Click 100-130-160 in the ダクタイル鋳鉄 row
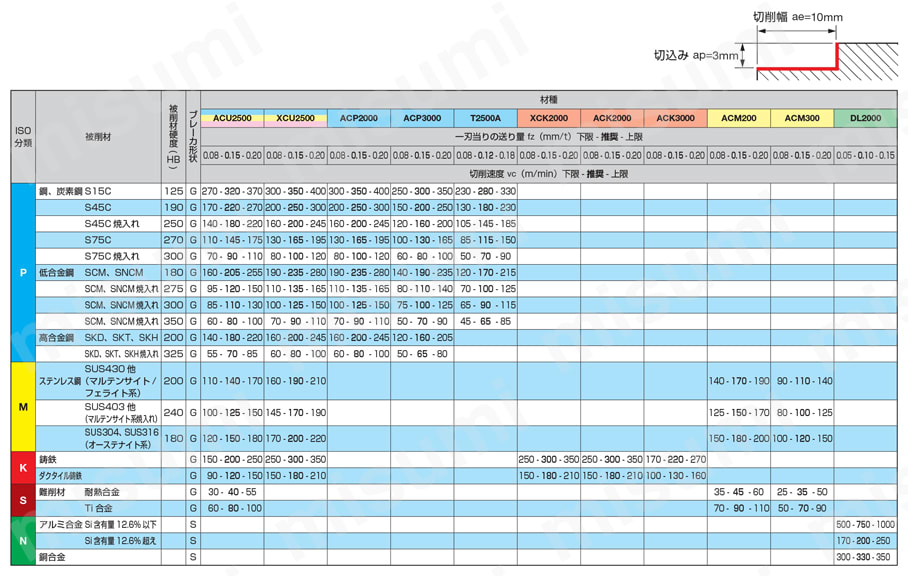908x576 pixels. pyautogui.click(x=675, y=476)
